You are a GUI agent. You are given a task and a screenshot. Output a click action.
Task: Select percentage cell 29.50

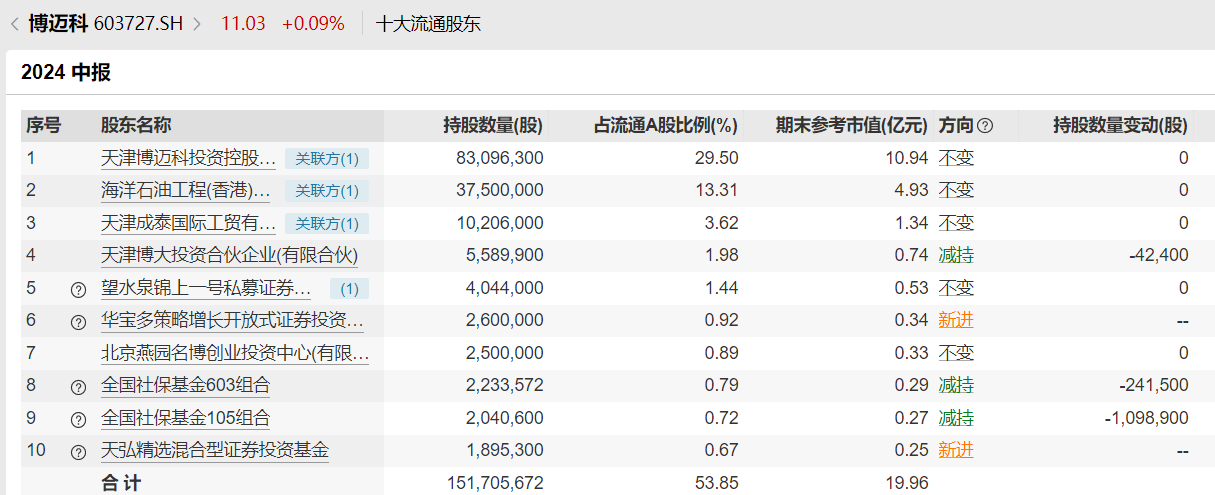[717, 158]
